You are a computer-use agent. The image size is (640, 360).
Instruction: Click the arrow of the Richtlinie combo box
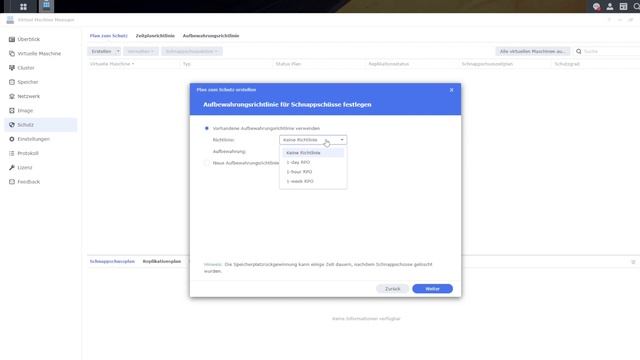click(342, 140)
